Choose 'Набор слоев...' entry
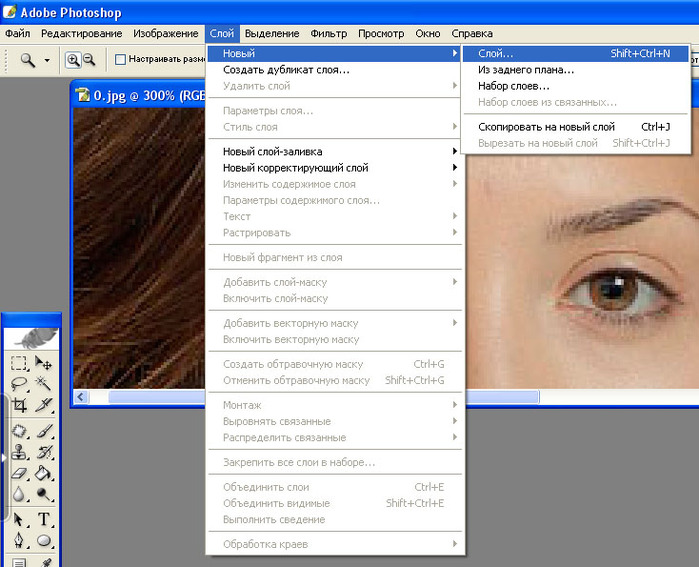The height and width of the screenshot is (567, 699). (576, 86)
